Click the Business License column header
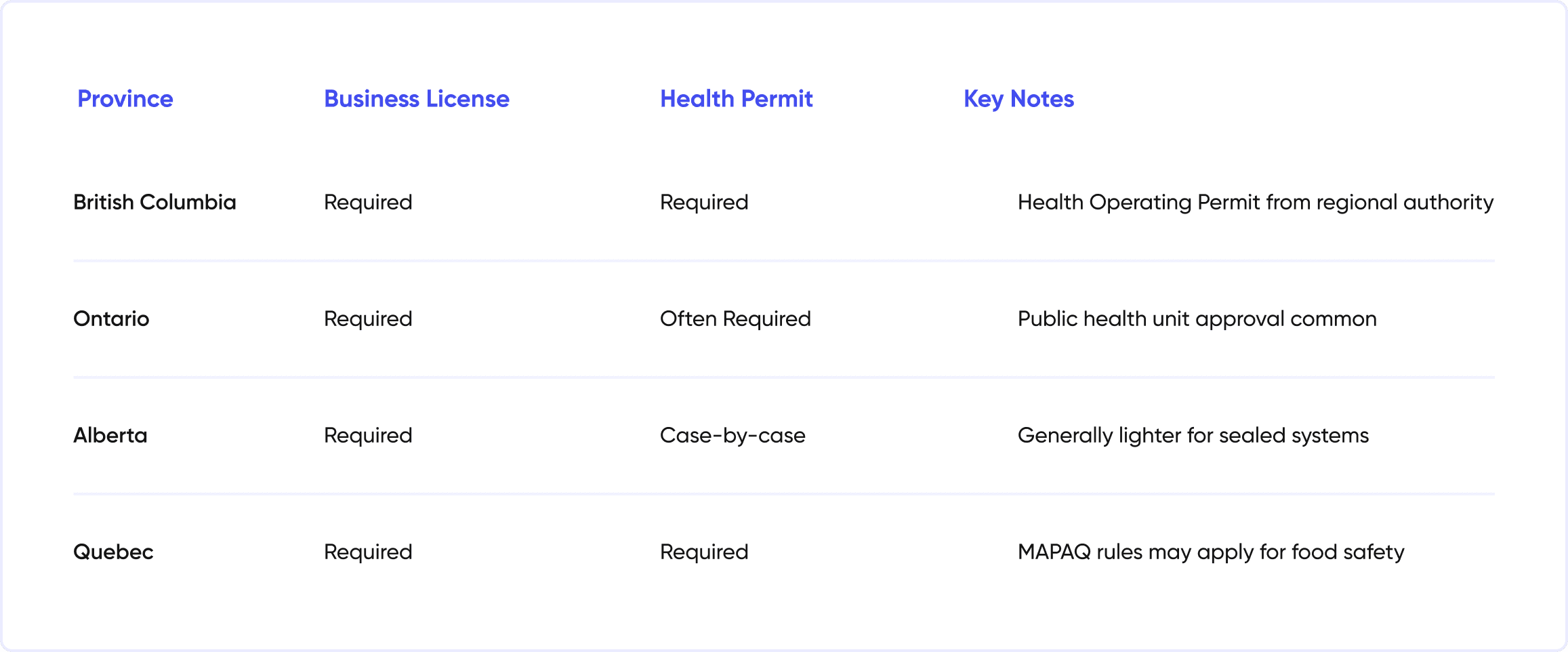The image size is (1568, 652). point(417,99)
